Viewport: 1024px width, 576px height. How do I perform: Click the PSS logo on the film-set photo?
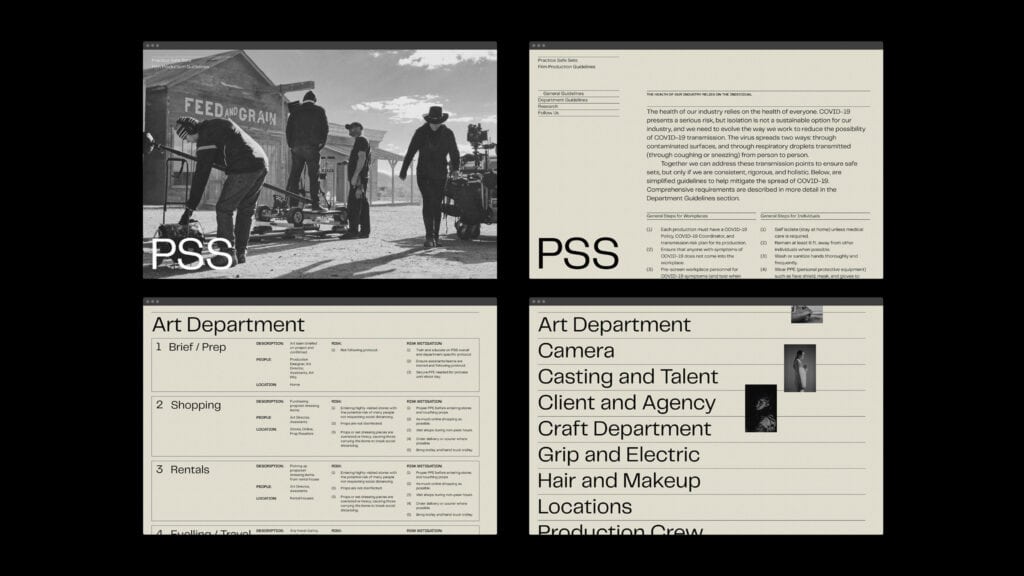(x=192, y=254)
